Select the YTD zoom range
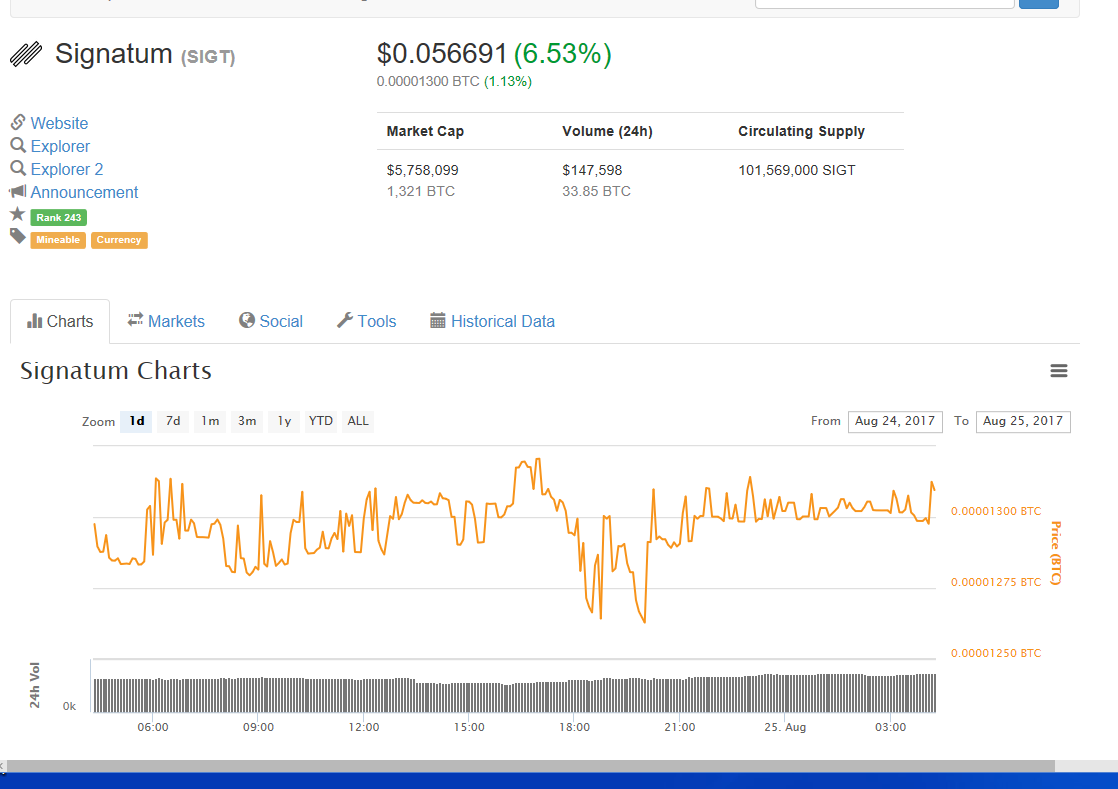This screenshot has height=789, width=1118. point(321,421)
